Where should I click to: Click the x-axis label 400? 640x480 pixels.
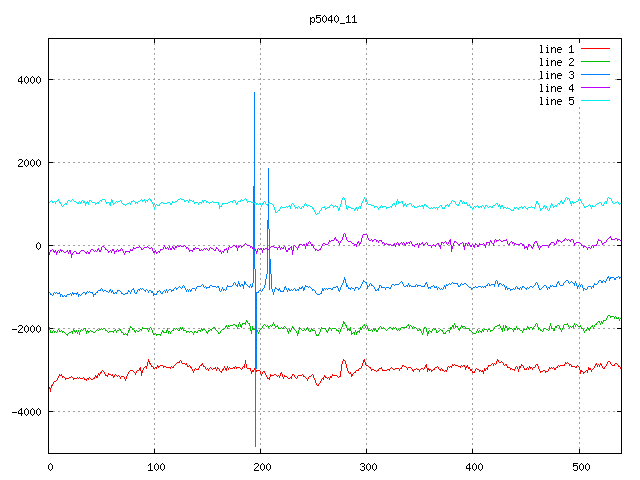pos(474,467)
